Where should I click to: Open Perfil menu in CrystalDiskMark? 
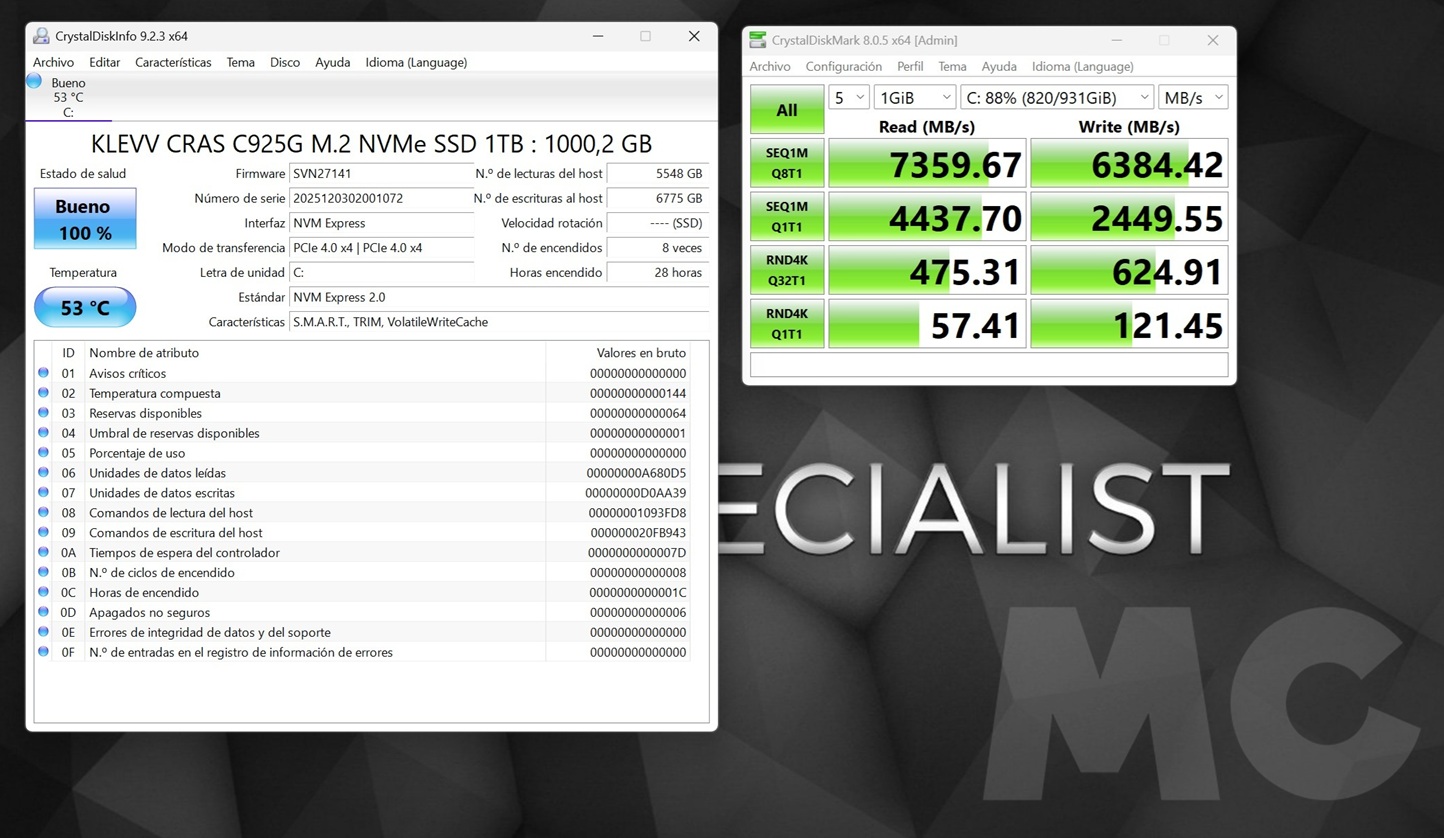click(910, 66)
